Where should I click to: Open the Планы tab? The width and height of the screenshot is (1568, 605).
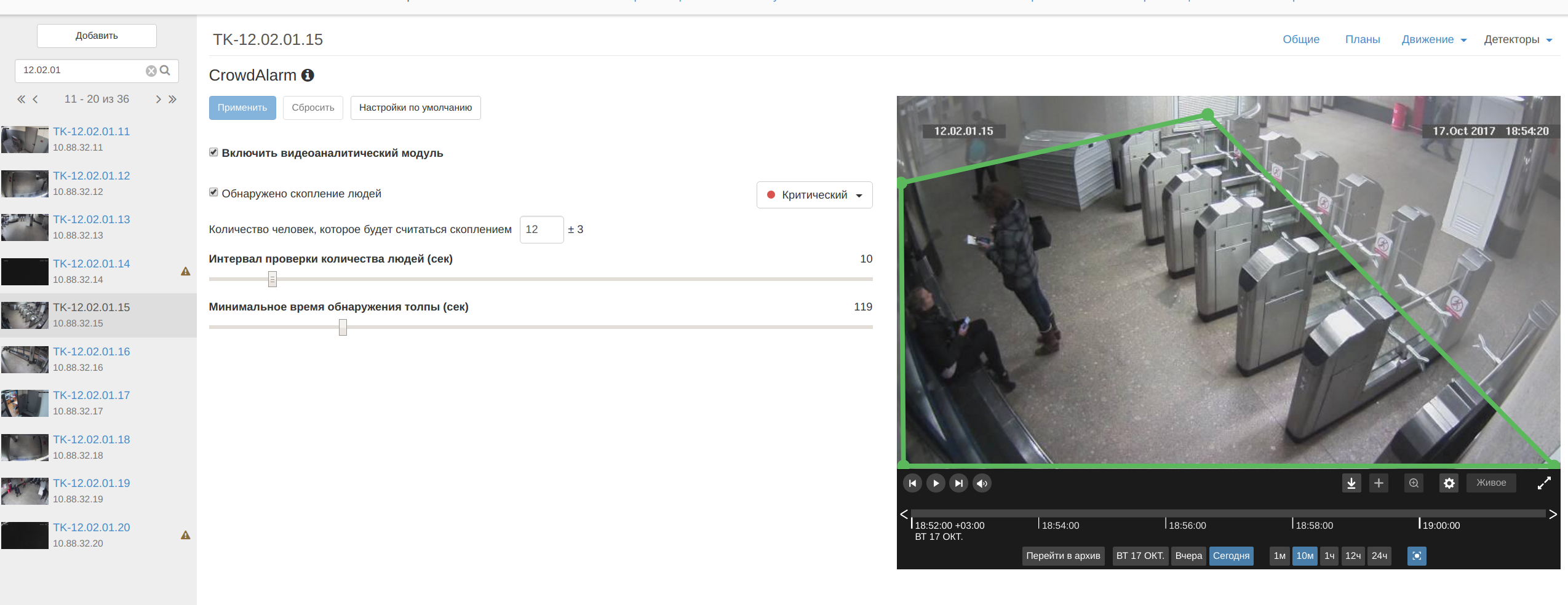point(1363,39)
